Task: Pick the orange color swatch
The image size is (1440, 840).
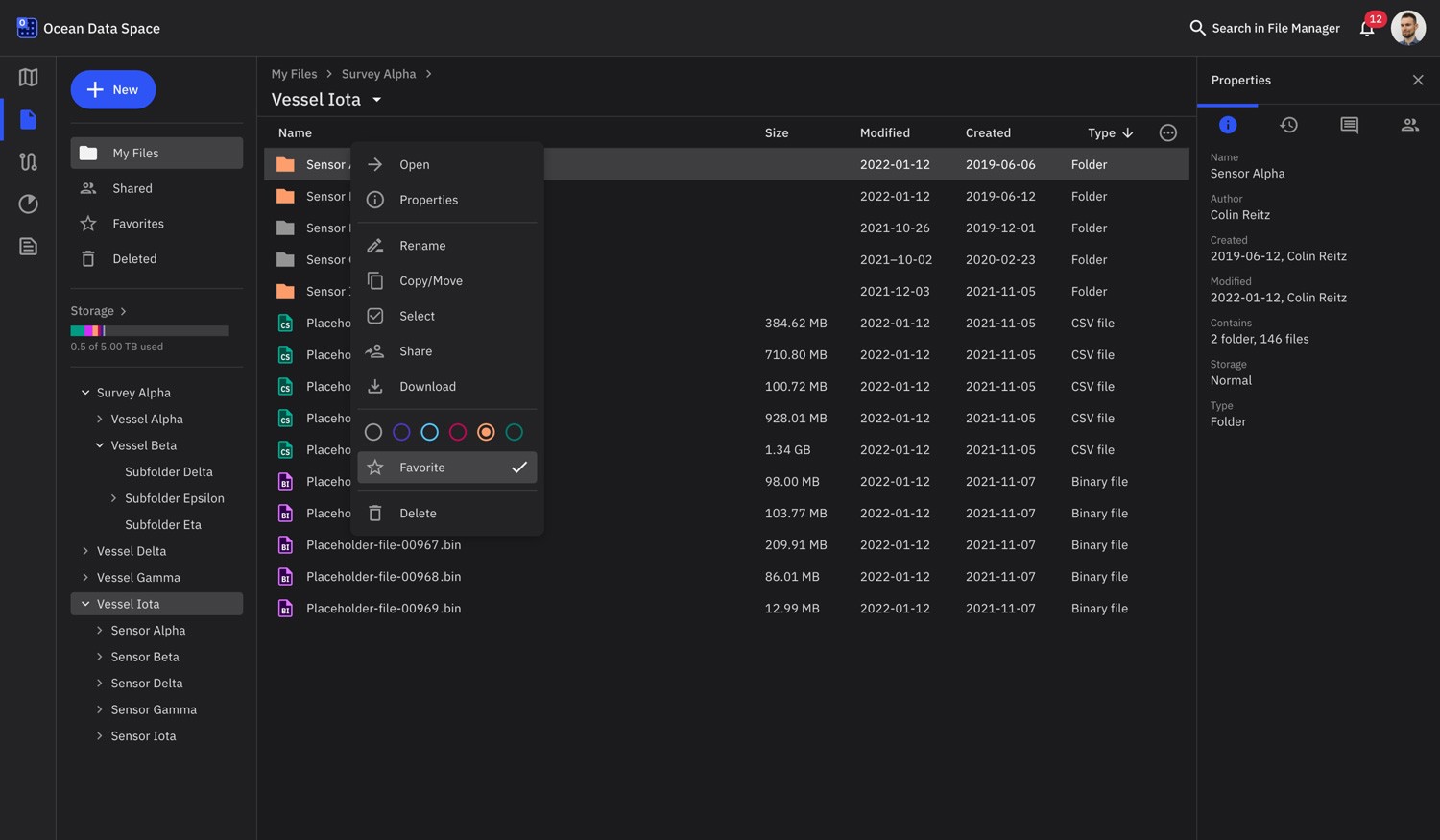Action: point(486,432)
